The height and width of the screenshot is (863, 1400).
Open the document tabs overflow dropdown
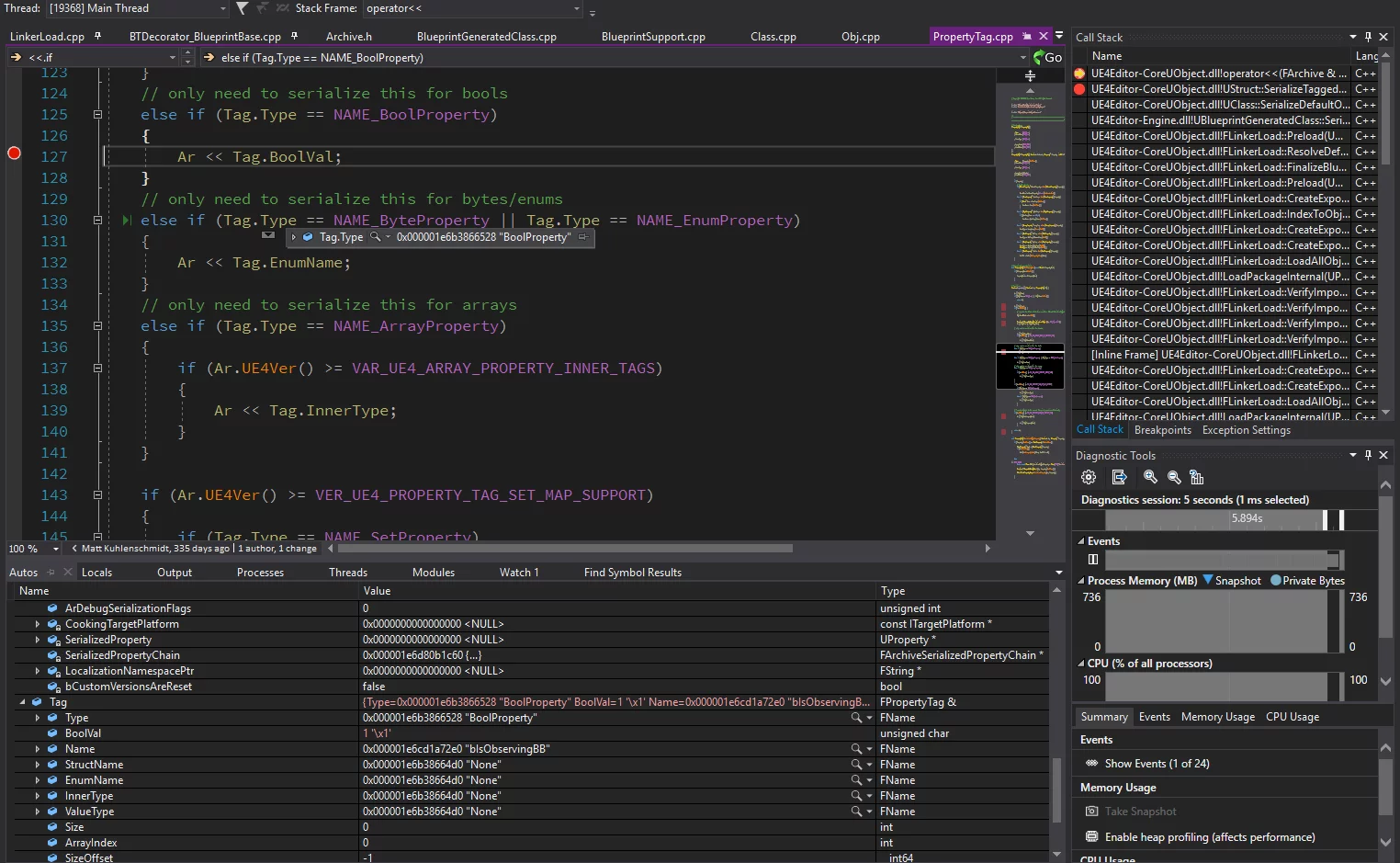tap(1059, 36)
